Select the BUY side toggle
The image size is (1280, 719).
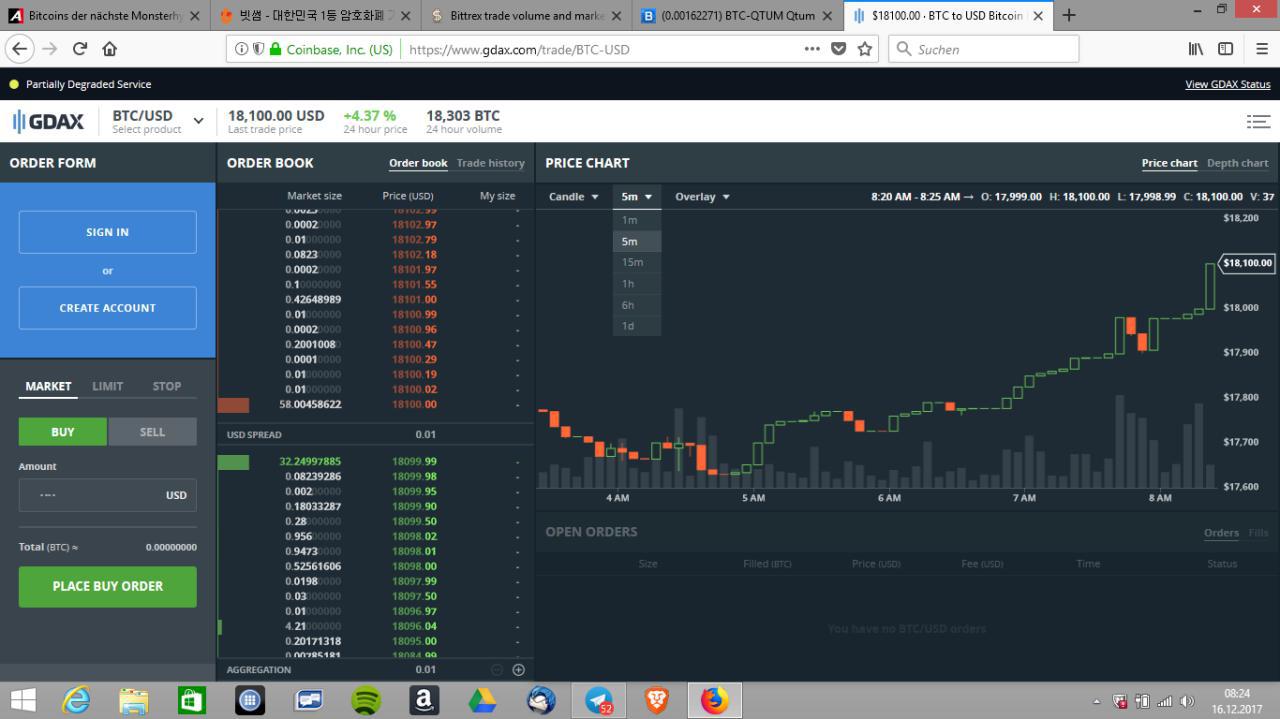click(62, 432)
